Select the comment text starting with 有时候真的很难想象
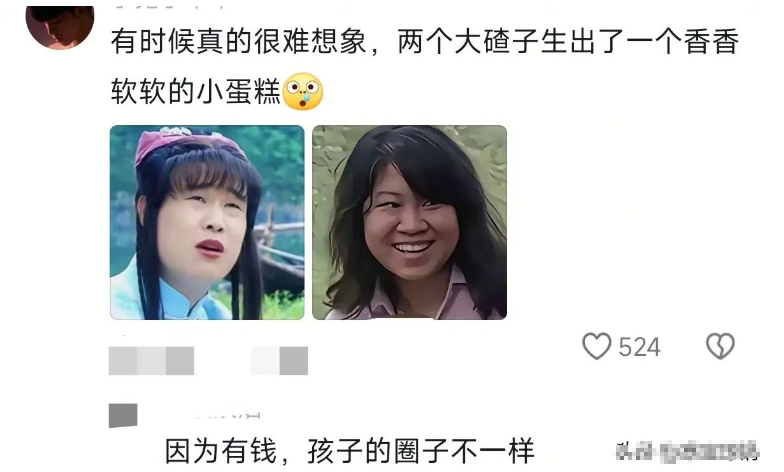 click(x=424, y=66)
